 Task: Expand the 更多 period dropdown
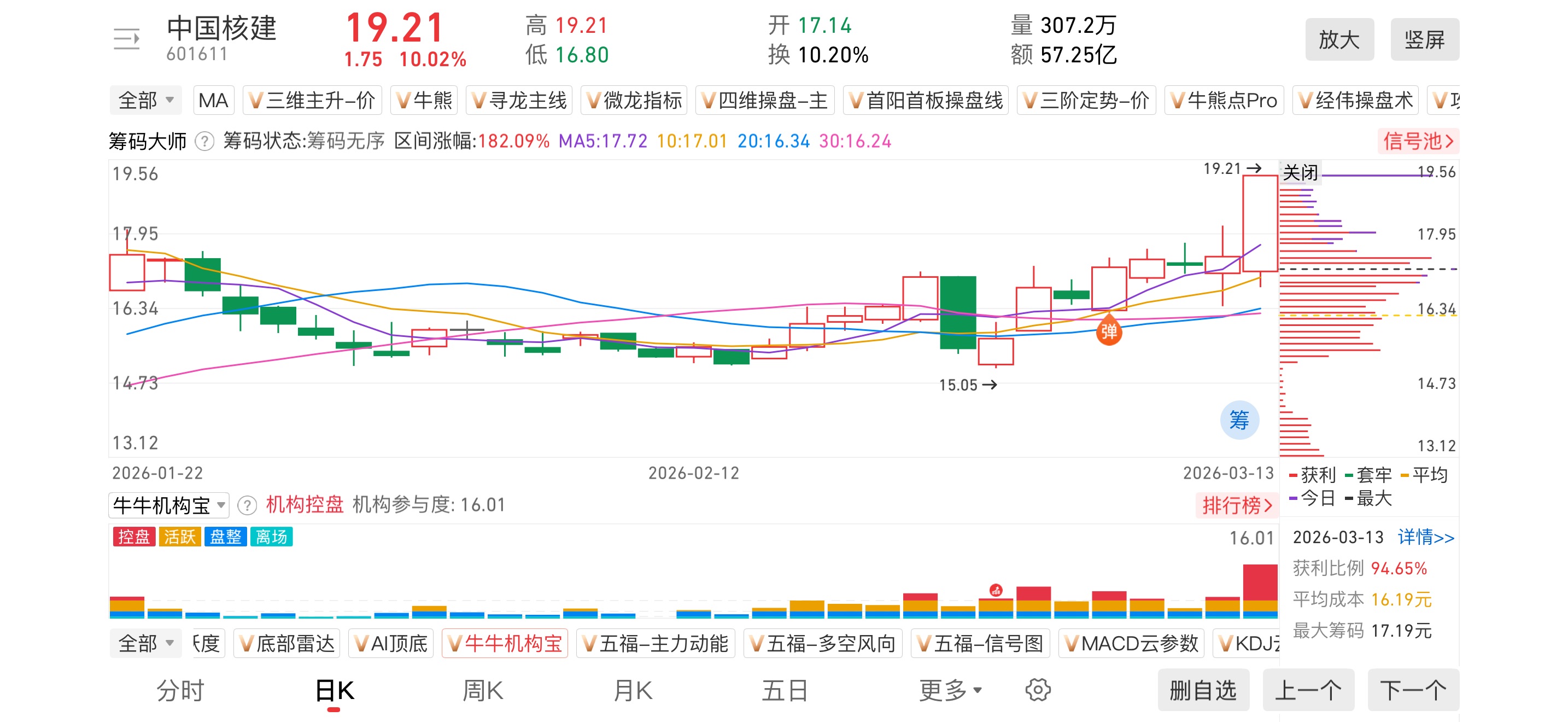950,690
